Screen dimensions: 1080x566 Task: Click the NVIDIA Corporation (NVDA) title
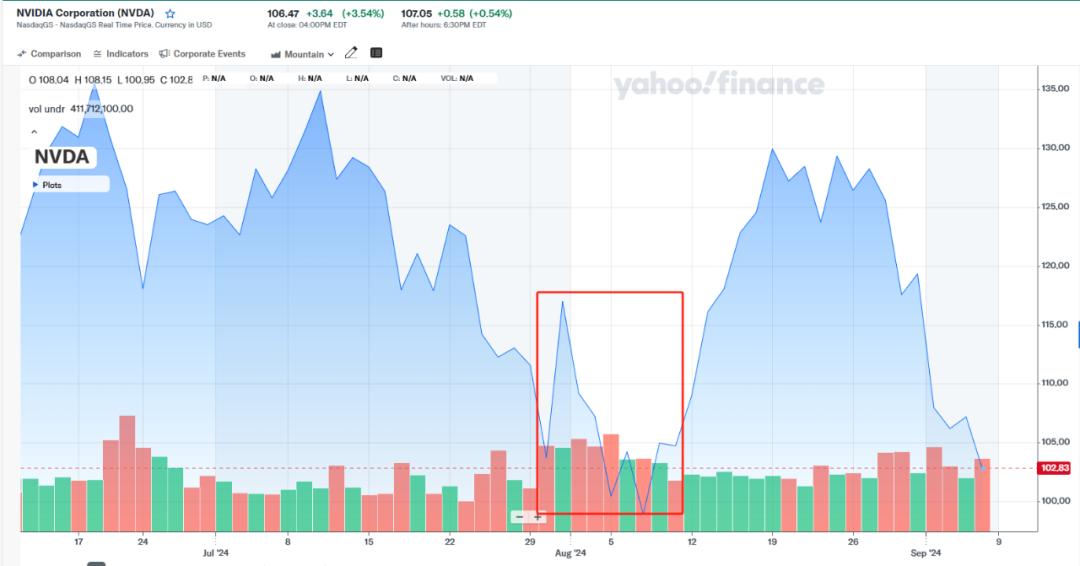click(x=85, y=14)
